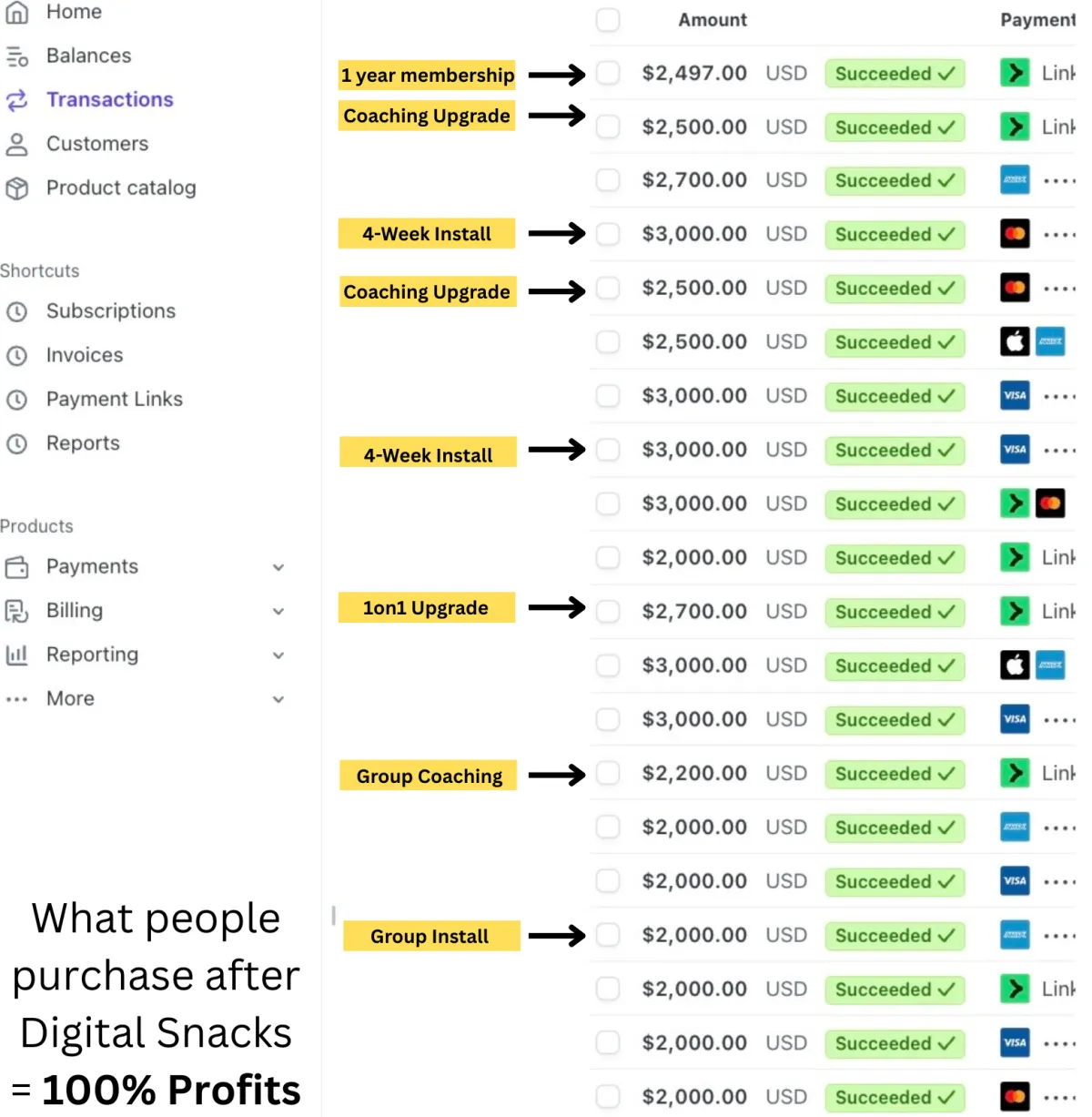This screenshot has height=1117, width=1092.
Task: Expand the More menu chevron
Action: (x=278, y=699)
